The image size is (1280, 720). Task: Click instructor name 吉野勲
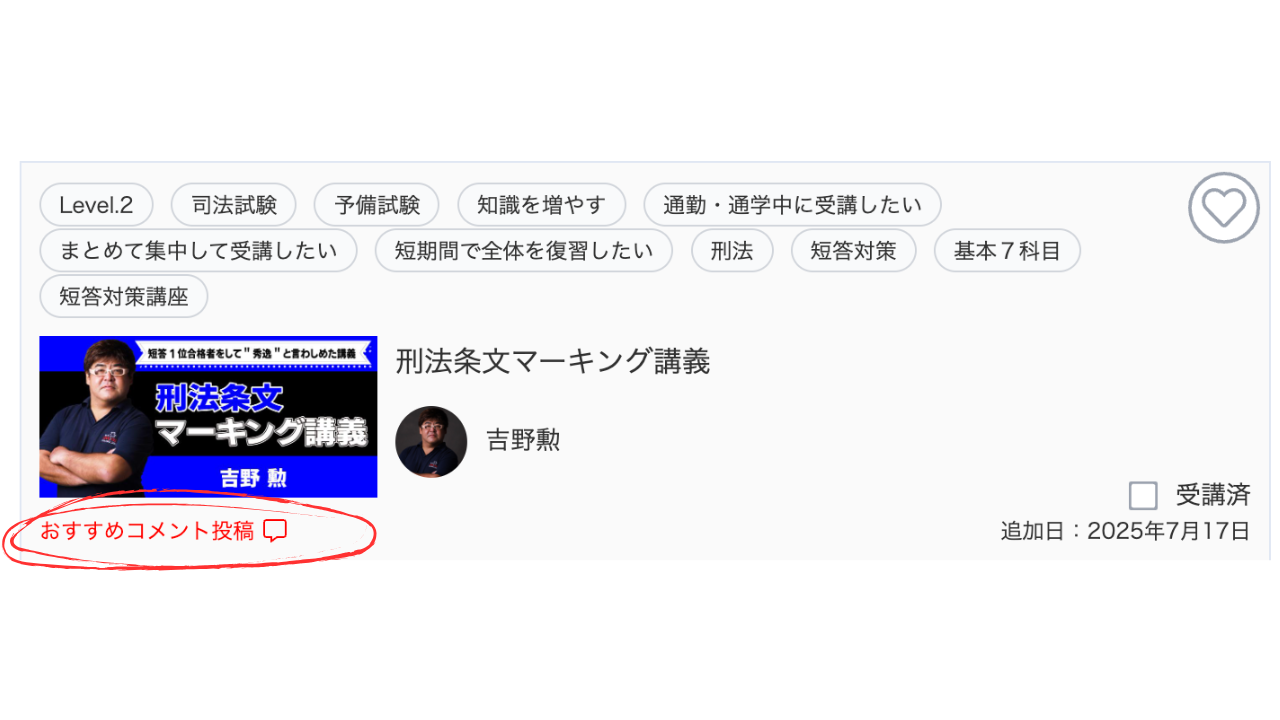pos(523,440)
